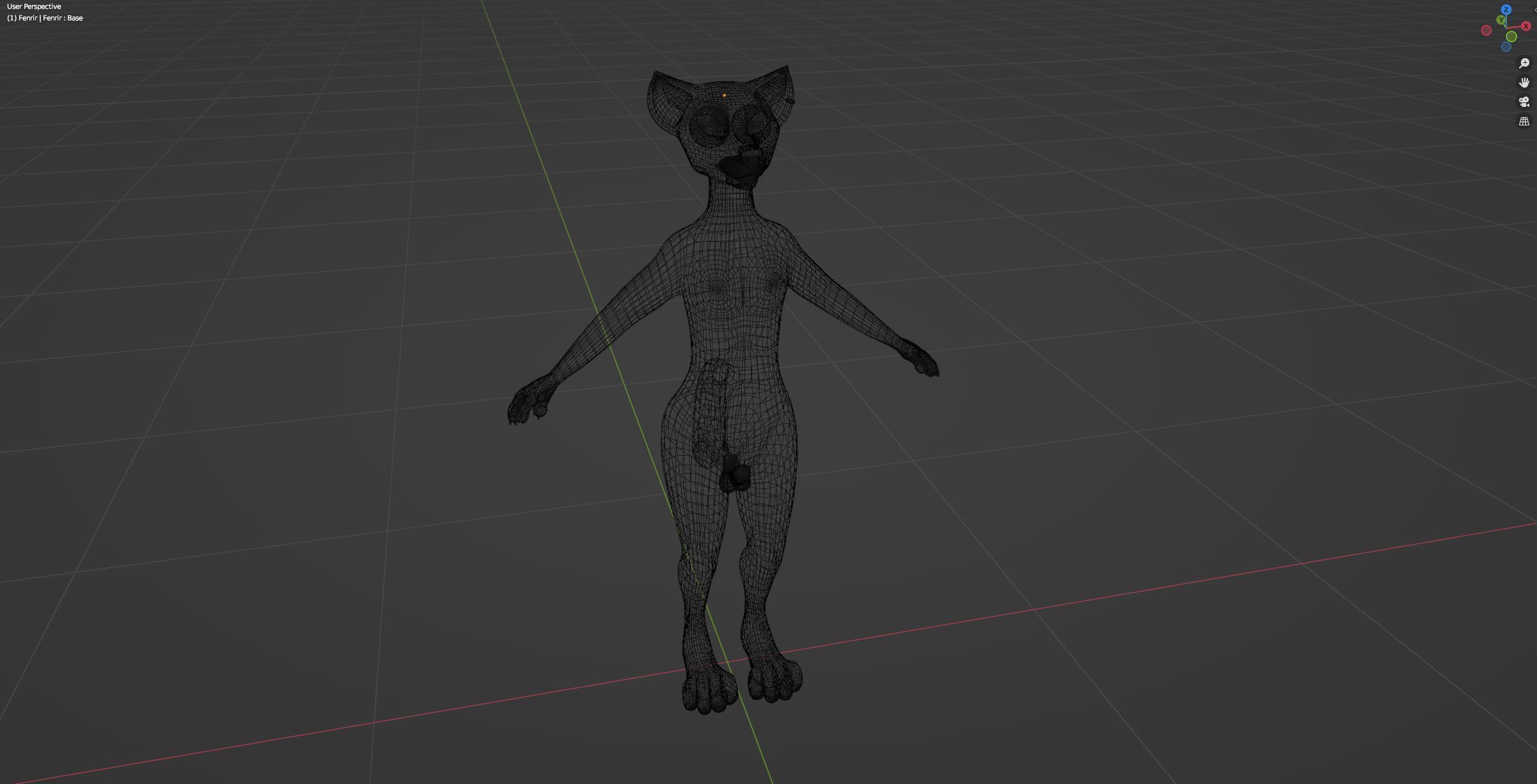
Task: Toggle camera view with the camera icon
Action: pos(1524,101)
